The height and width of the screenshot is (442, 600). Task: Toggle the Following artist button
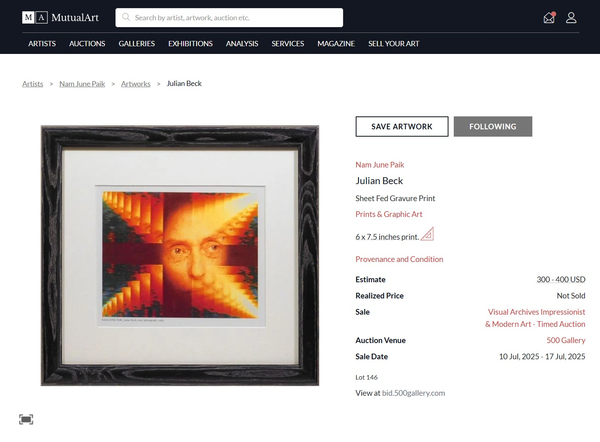click(493, 126)
